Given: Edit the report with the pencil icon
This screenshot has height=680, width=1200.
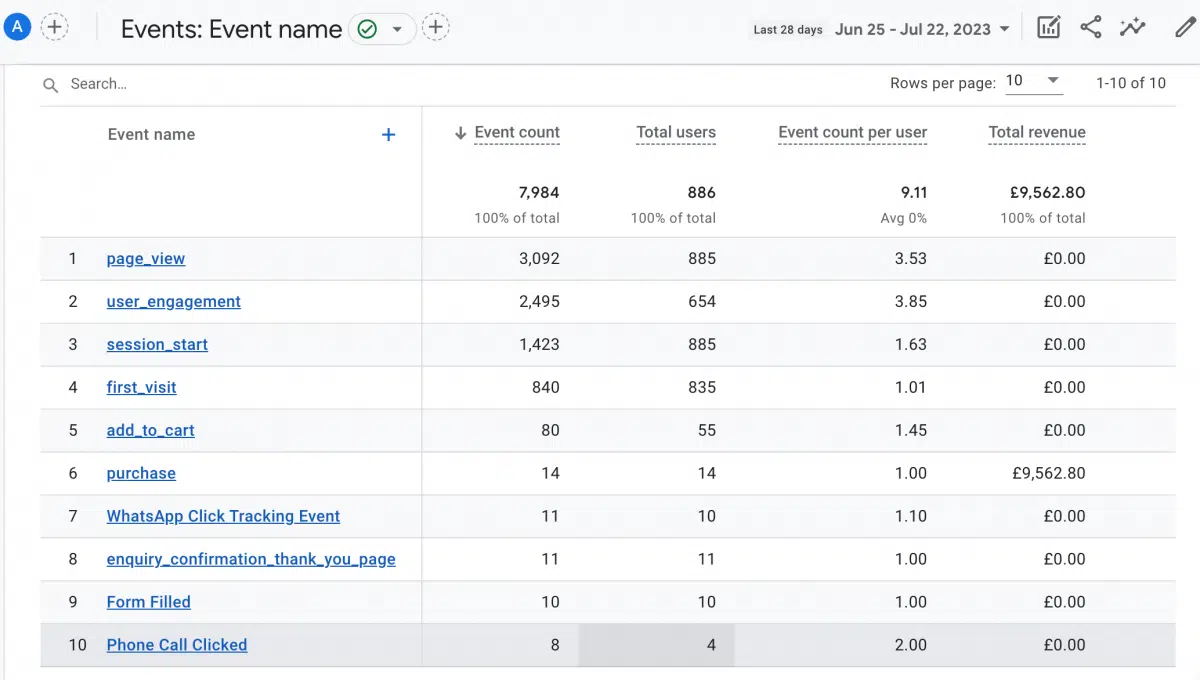Looking at the screenshot, I should tap(1184, 28).
